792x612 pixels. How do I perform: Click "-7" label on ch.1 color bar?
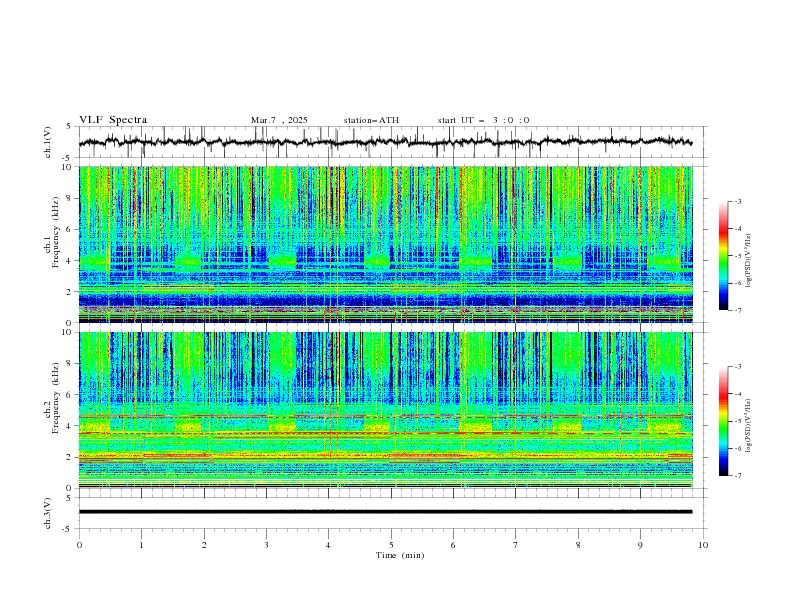click(x=738, y=310)
